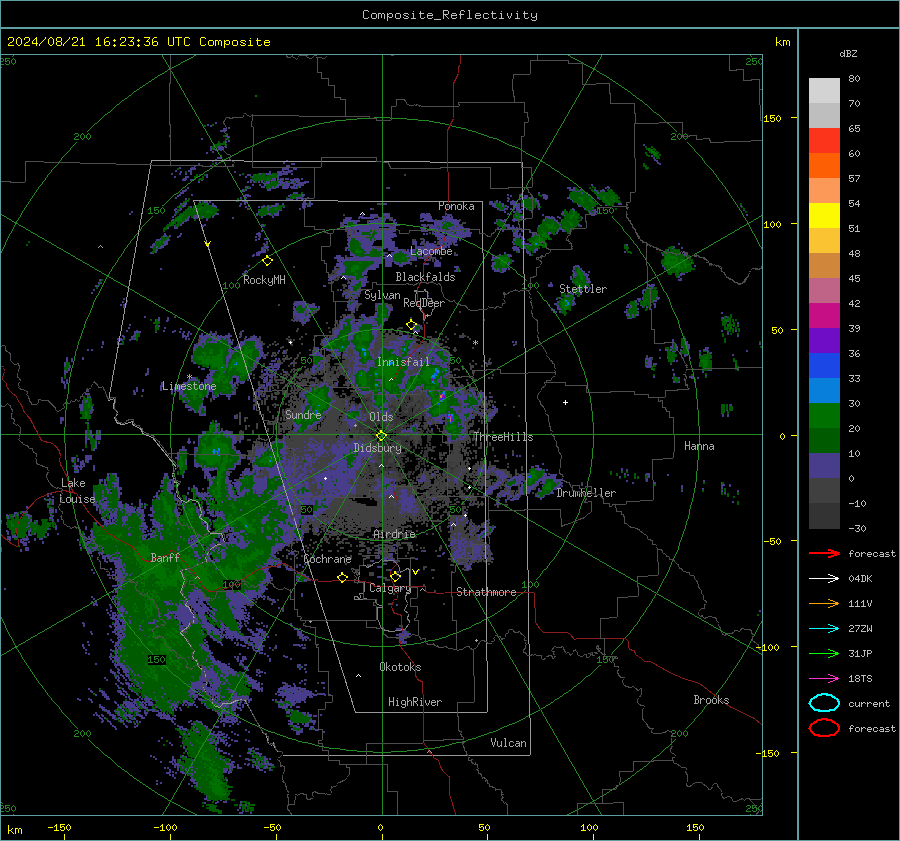Click the yellow diamond marker below Cochrane

(342, 577)
